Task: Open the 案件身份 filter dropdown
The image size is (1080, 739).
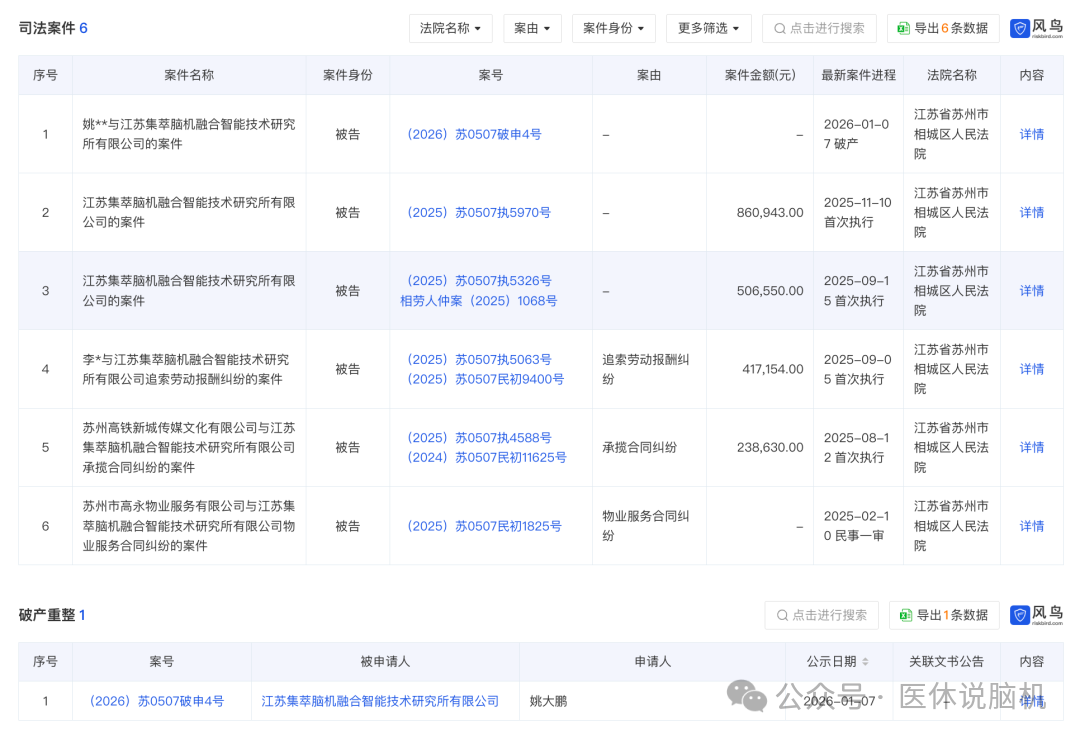Action: click(x=614, y=28)
